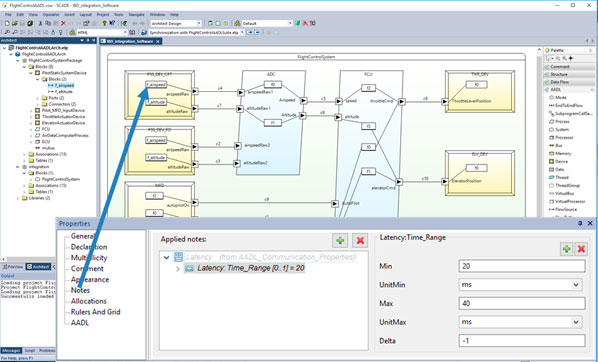The image size is (598, 362).
Task: Click the red X Delete toolbar icon
Action: coord(63,23)
